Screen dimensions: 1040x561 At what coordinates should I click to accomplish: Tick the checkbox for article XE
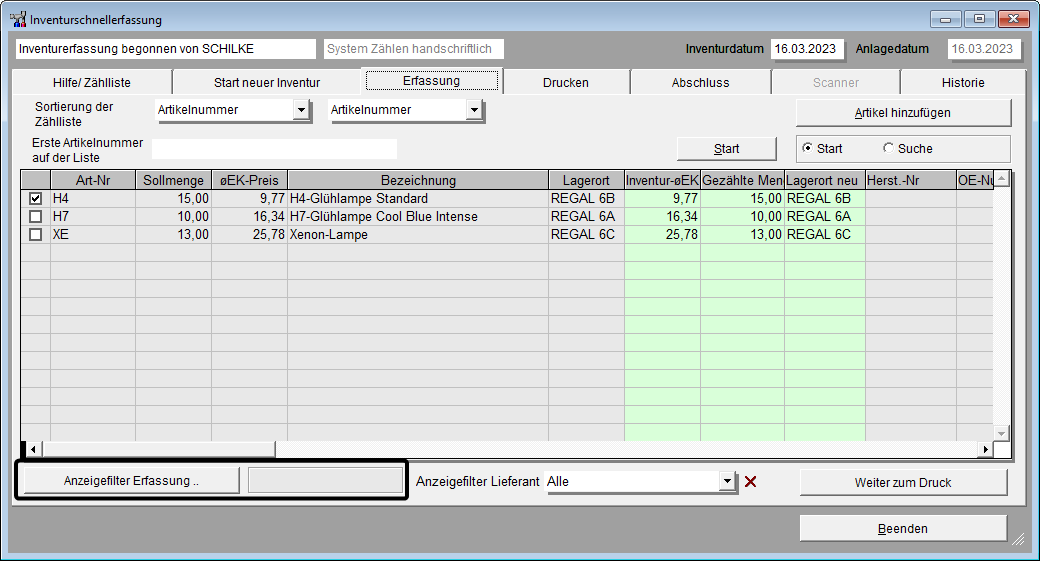(x=36, y=234)
